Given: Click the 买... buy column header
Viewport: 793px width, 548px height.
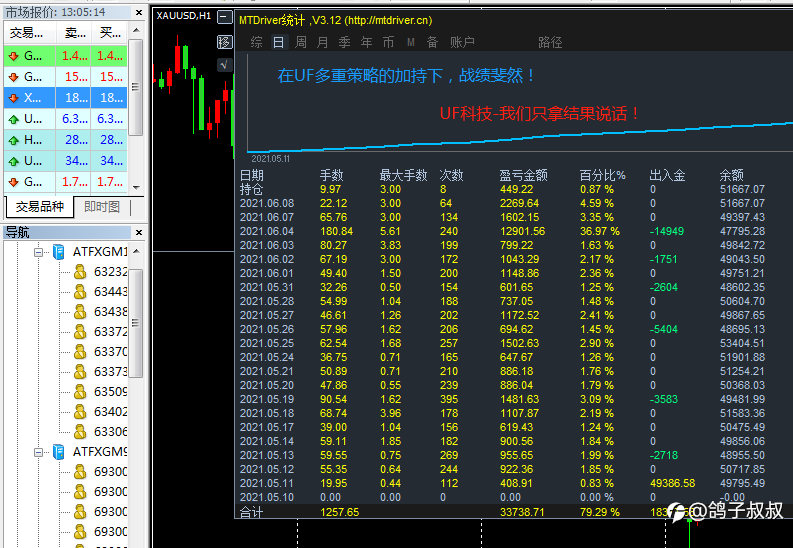Looking at the screenshot, I should coord(109,33).
